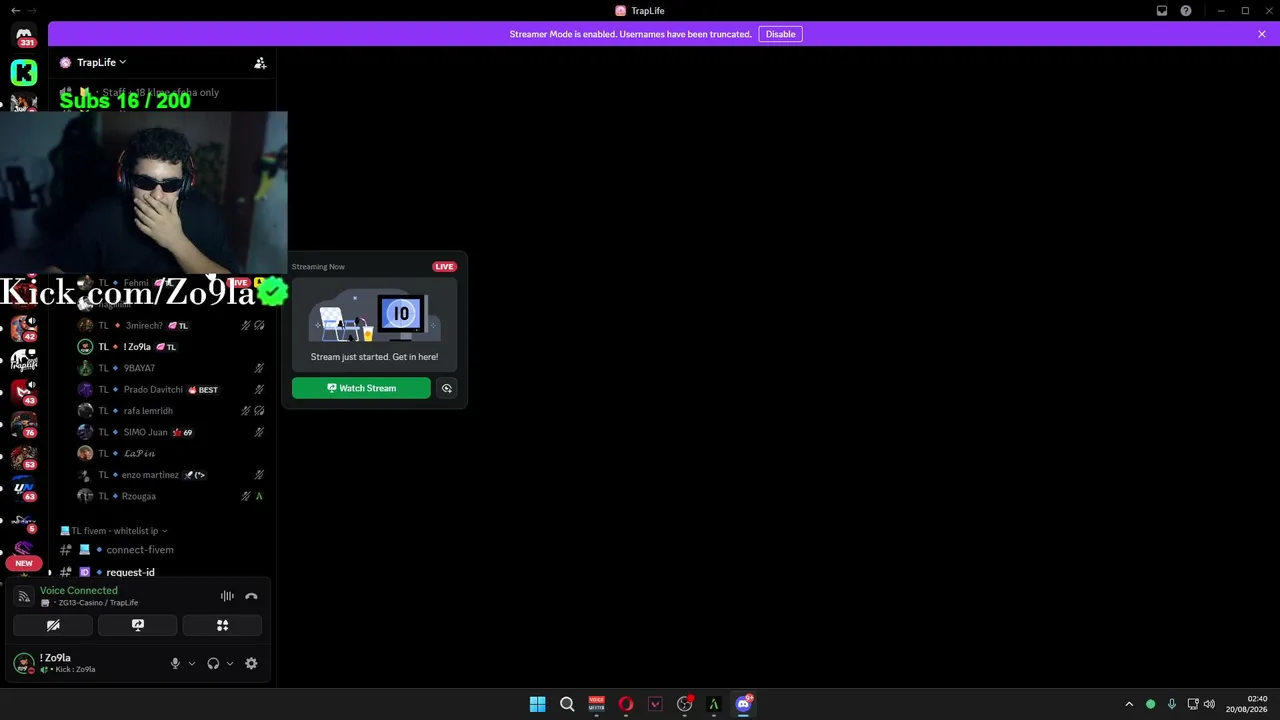The height and width of the screenshot is (720, 1280).
Task: Open OBS Studio from the taskbar
Action: point(685,704)
